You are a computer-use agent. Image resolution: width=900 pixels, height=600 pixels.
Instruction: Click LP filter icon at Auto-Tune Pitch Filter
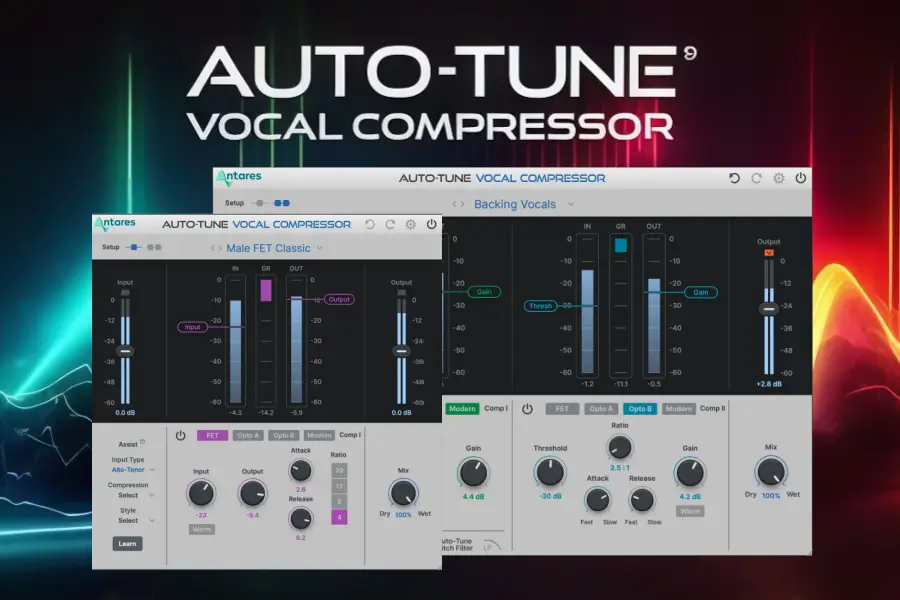491,545
